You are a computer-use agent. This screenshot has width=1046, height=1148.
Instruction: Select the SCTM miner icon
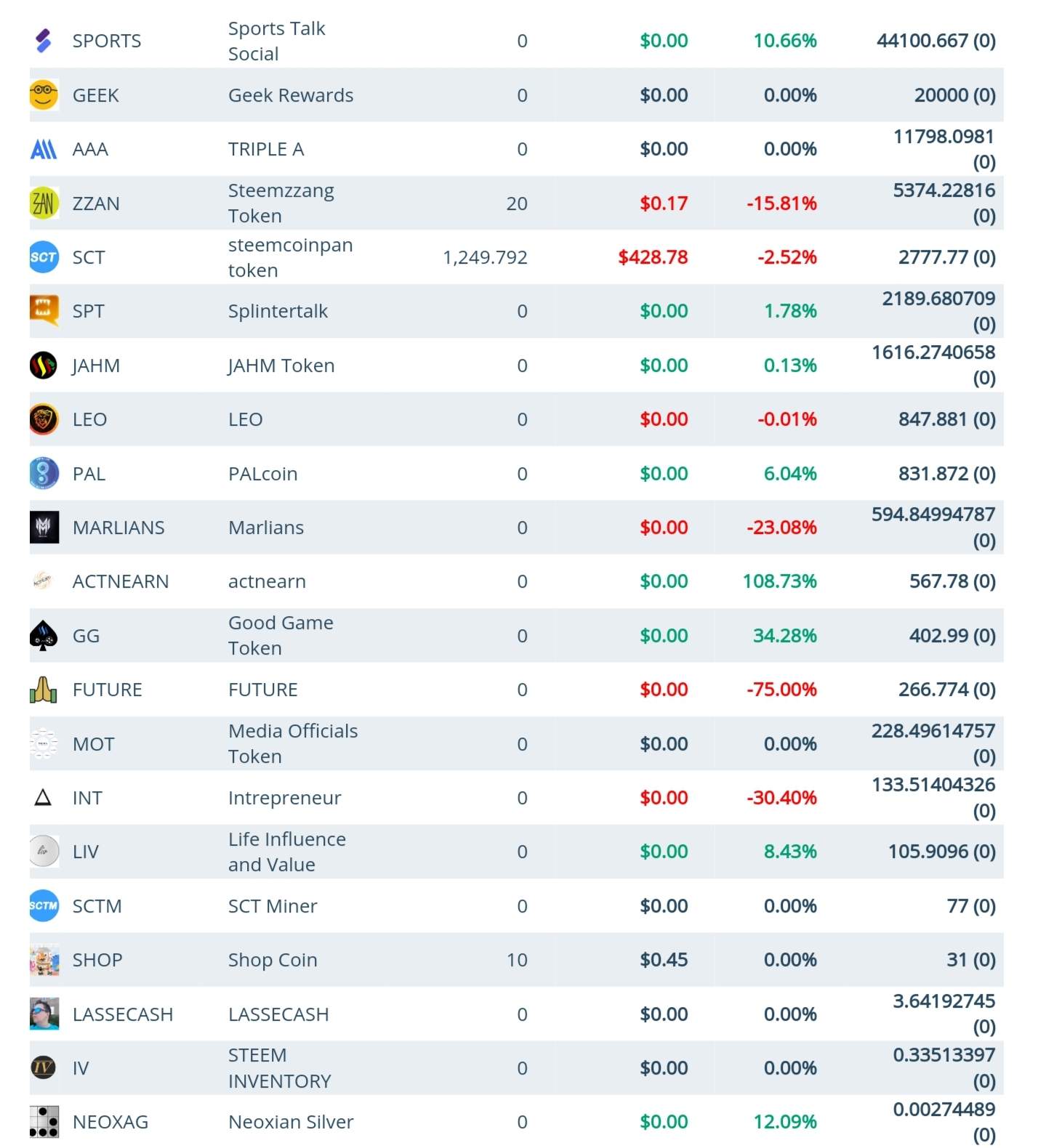coord(44,906)
